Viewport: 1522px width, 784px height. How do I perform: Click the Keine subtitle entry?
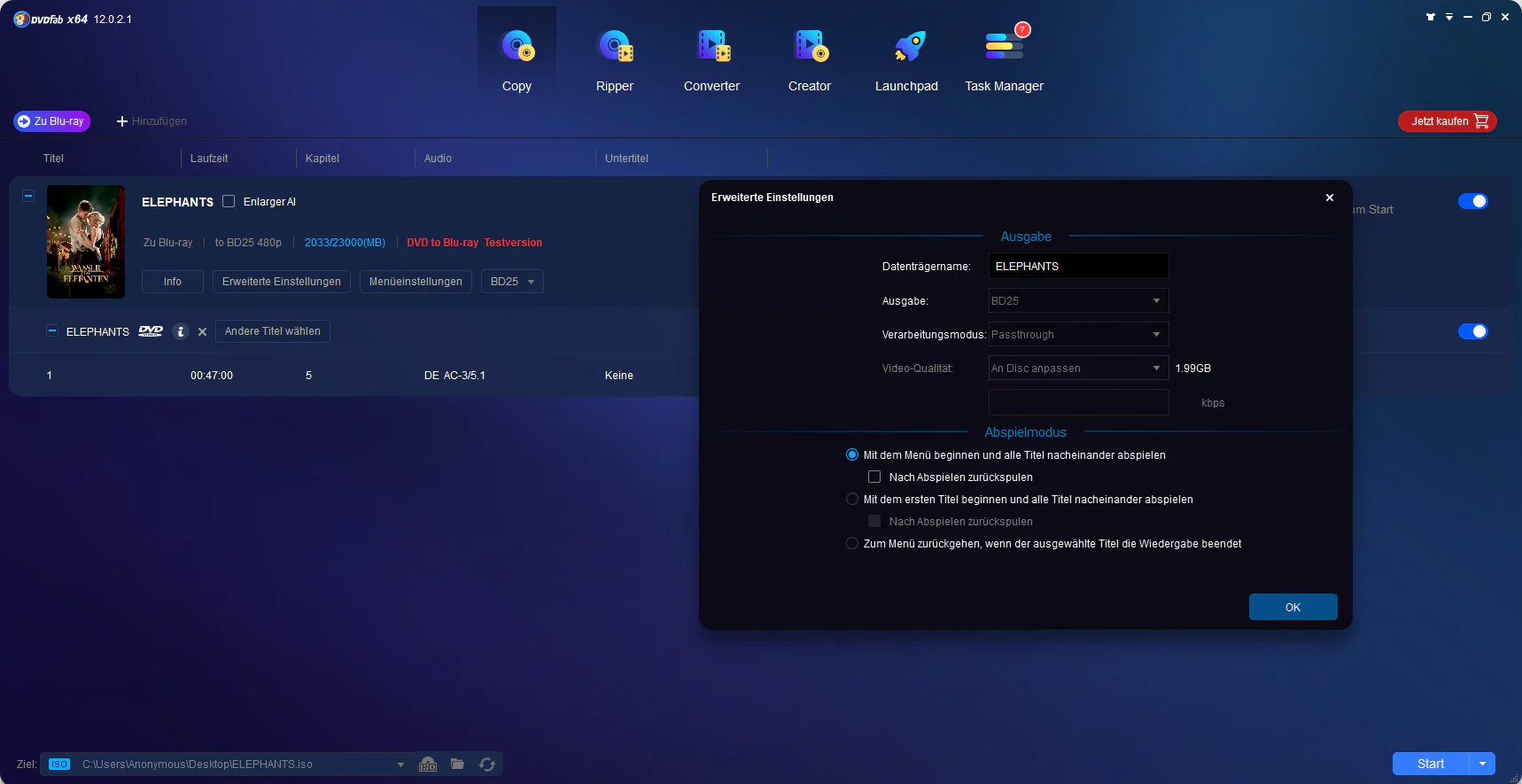tap(618, 376)
